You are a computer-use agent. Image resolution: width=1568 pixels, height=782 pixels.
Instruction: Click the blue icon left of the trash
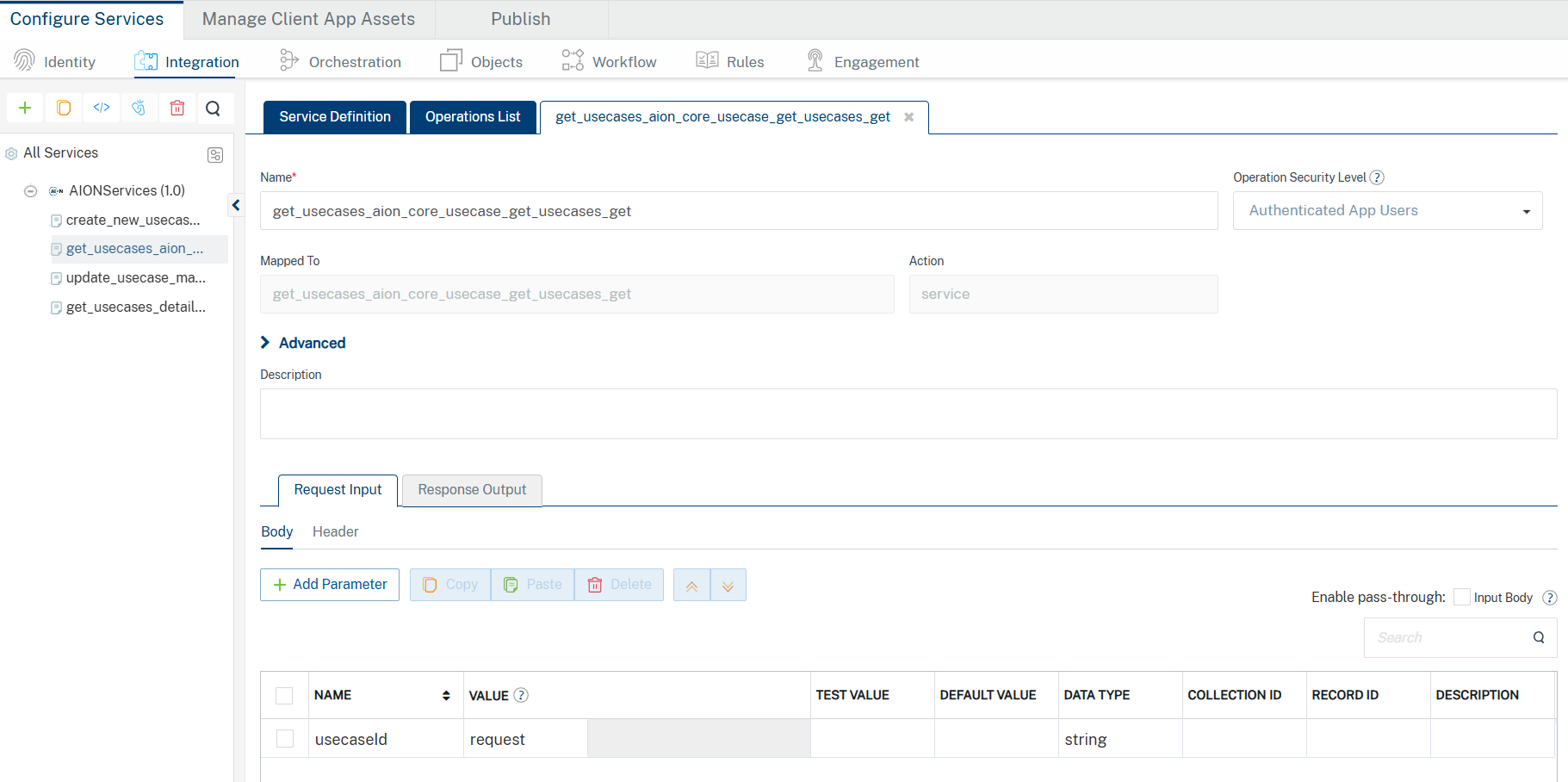(x=139, y=108)
